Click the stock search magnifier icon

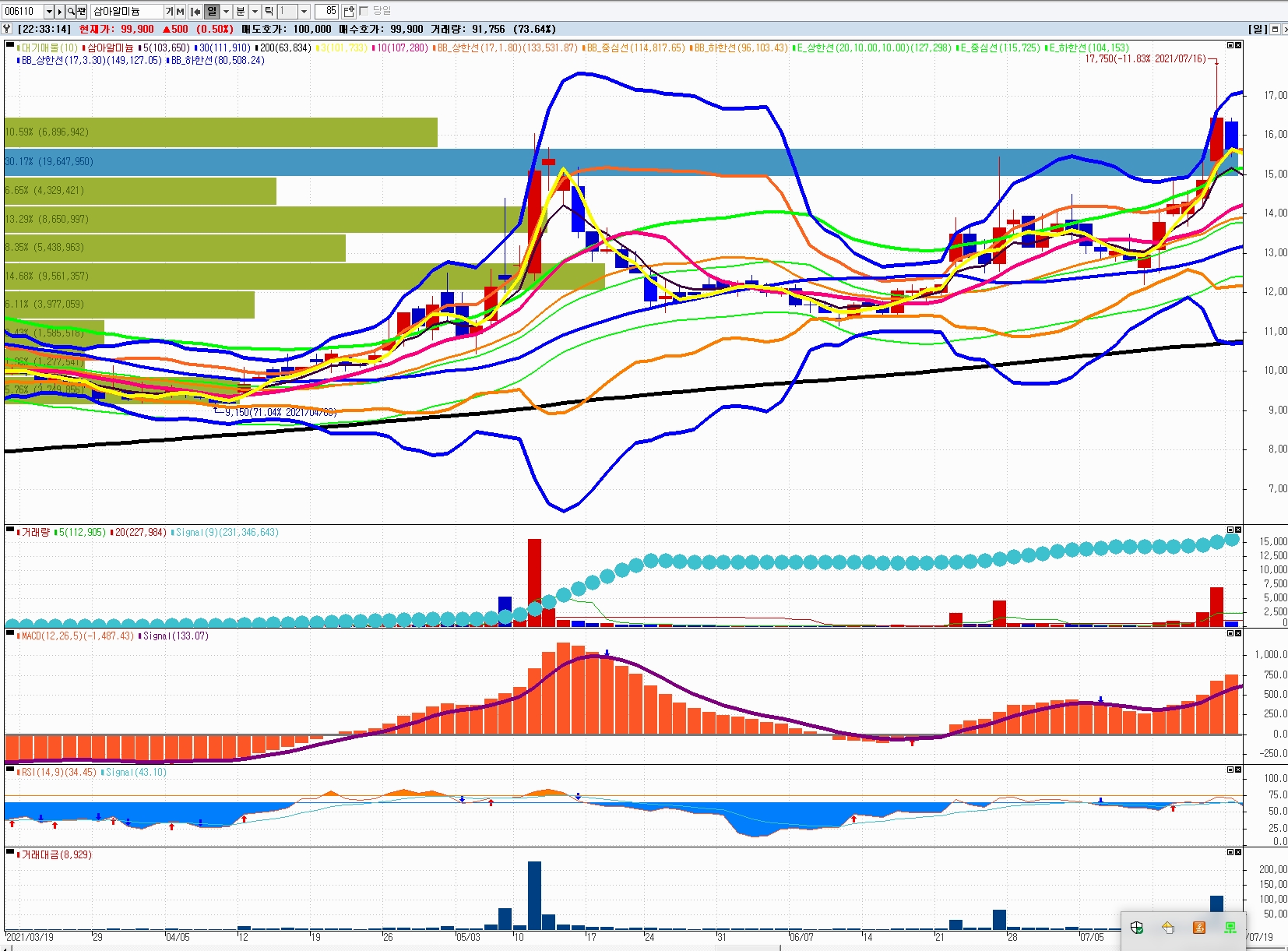click(x=70, y=11)
